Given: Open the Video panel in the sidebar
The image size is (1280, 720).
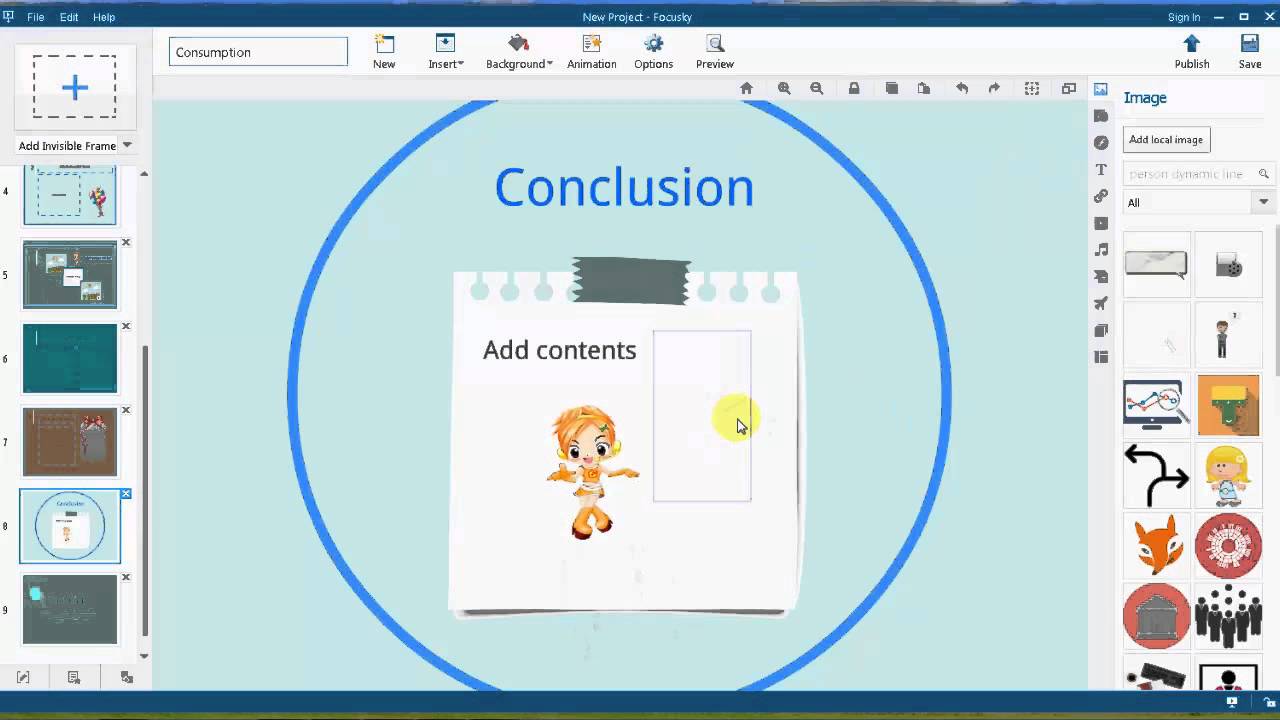Looking at the screenshot, I should coord(1101,223).
